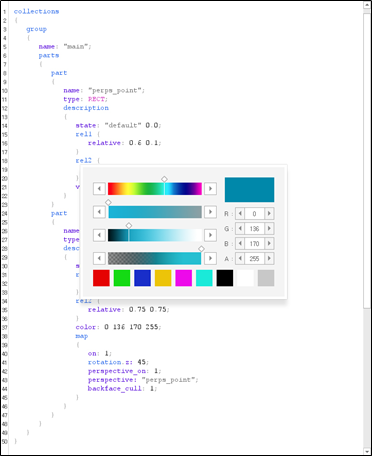Screen dimensions: 372x456
Task: Click the "parts" keyword on line 6
Action: click(x=49, y=55)
